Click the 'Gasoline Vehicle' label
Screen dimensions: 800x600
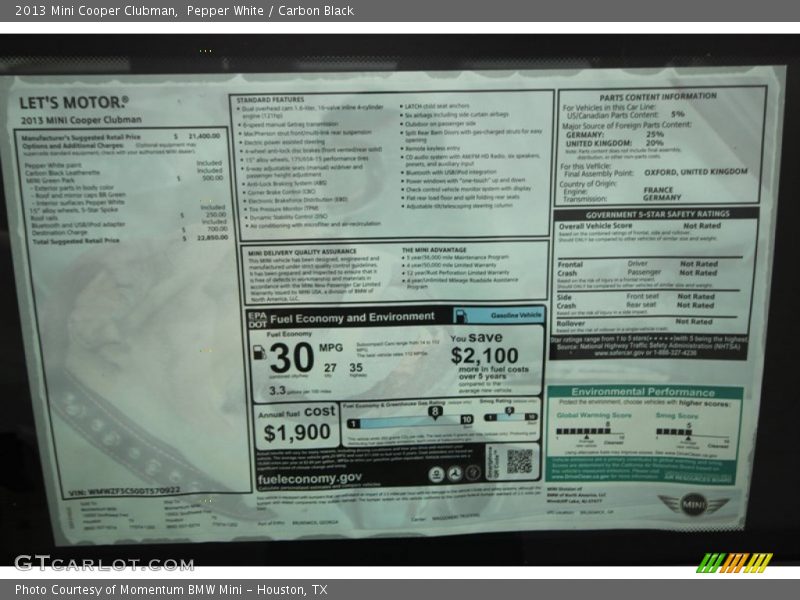[516, 315]
